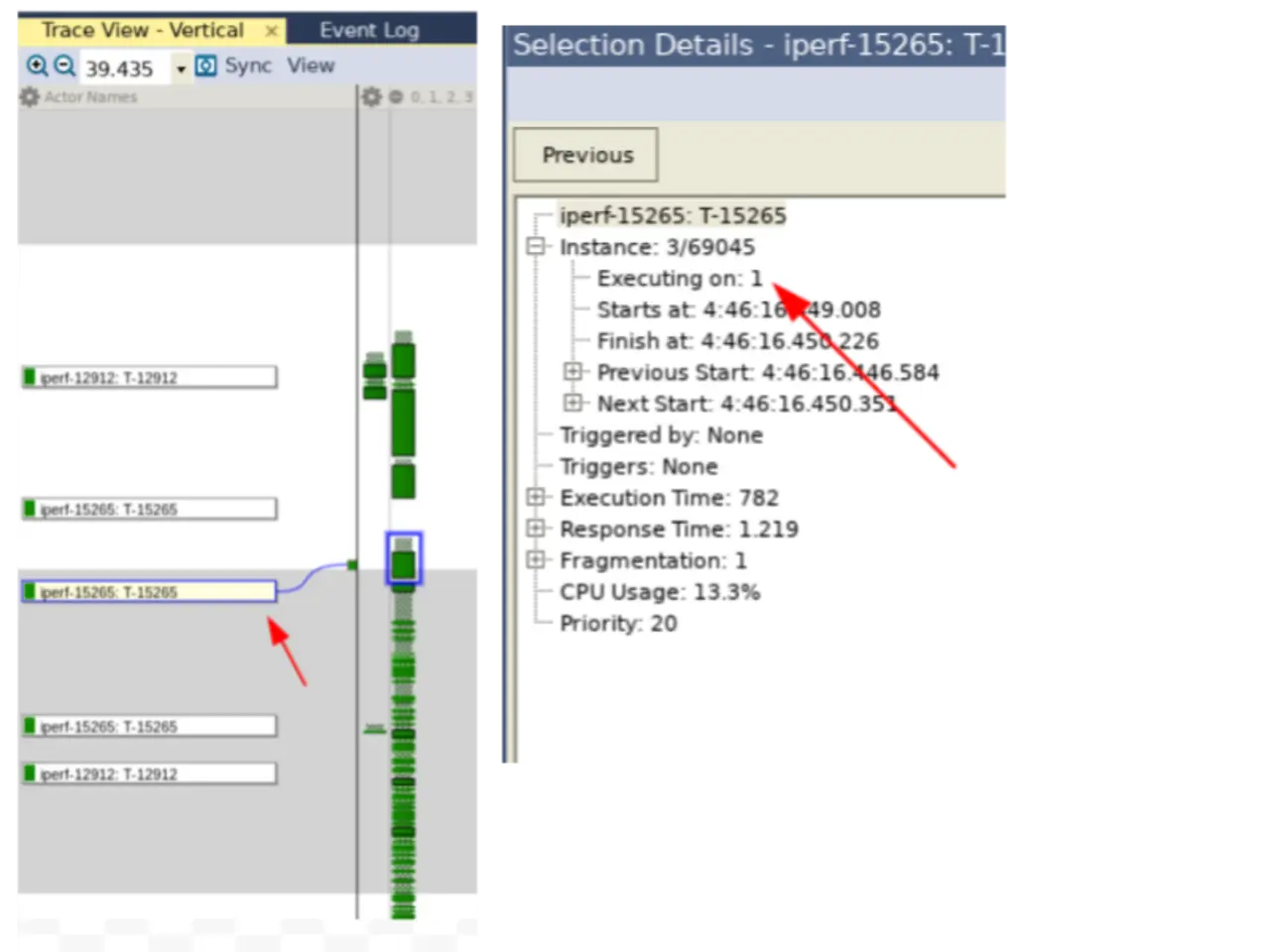Close the Trace View - Vertical tab
Image resolution: width=1270 pixels, height=952 pixels.
[271, 32]
